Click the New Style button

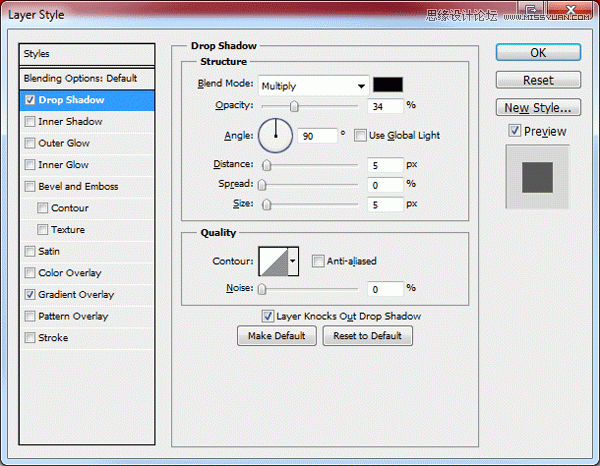point(538,107)
